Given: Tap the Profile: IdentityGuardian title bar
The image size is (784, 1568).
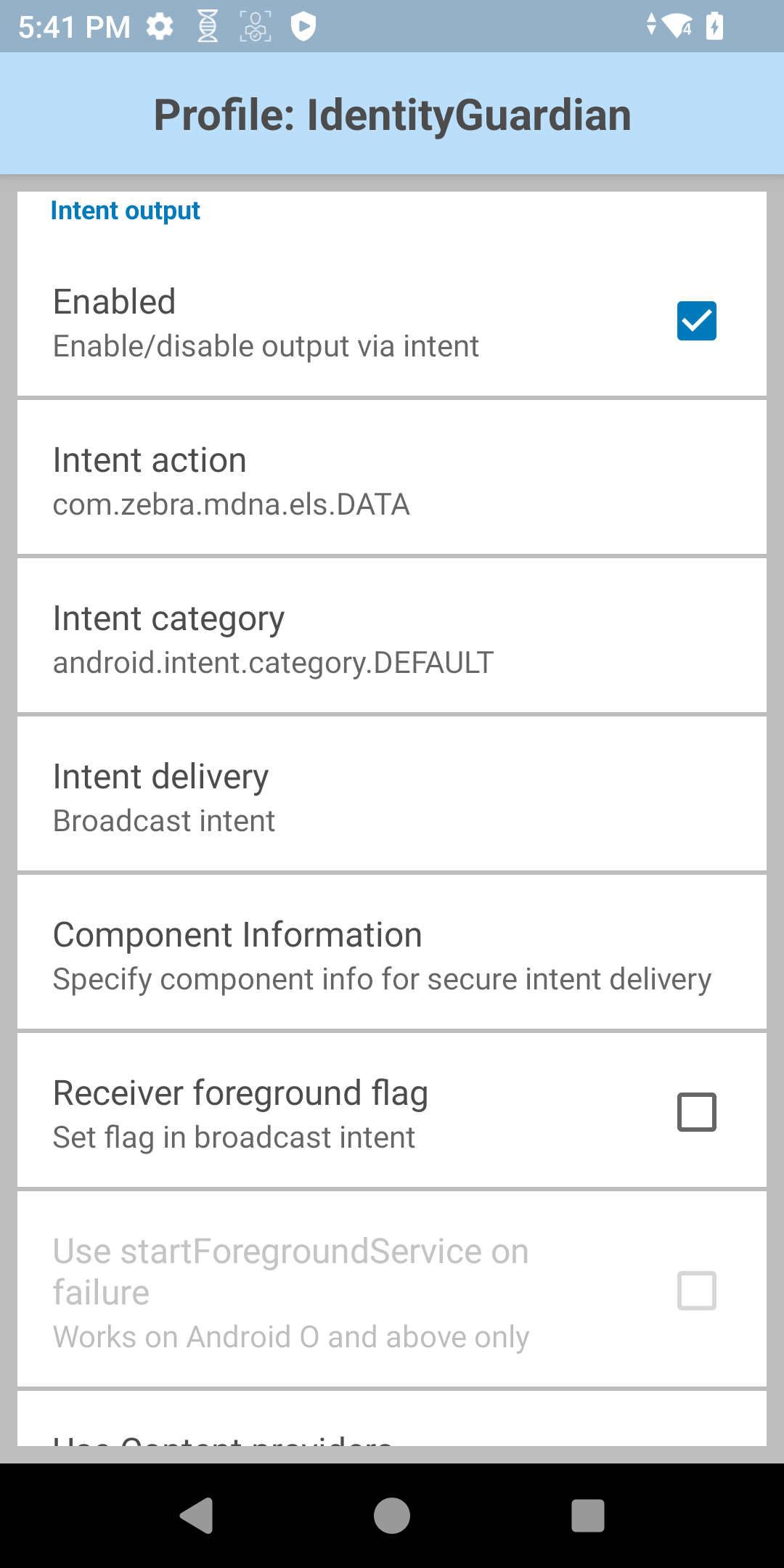Looking at the screenshot, I should point(392,115).
